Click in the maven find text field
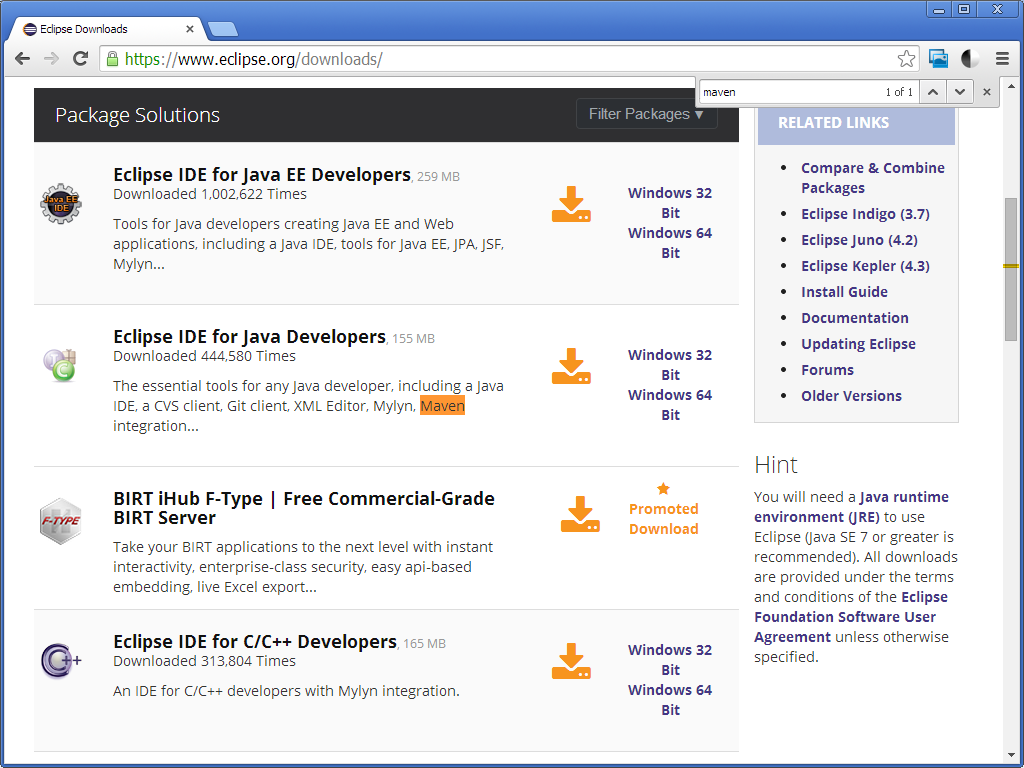Screen dimensions: 1024x768 click(785, 92)
